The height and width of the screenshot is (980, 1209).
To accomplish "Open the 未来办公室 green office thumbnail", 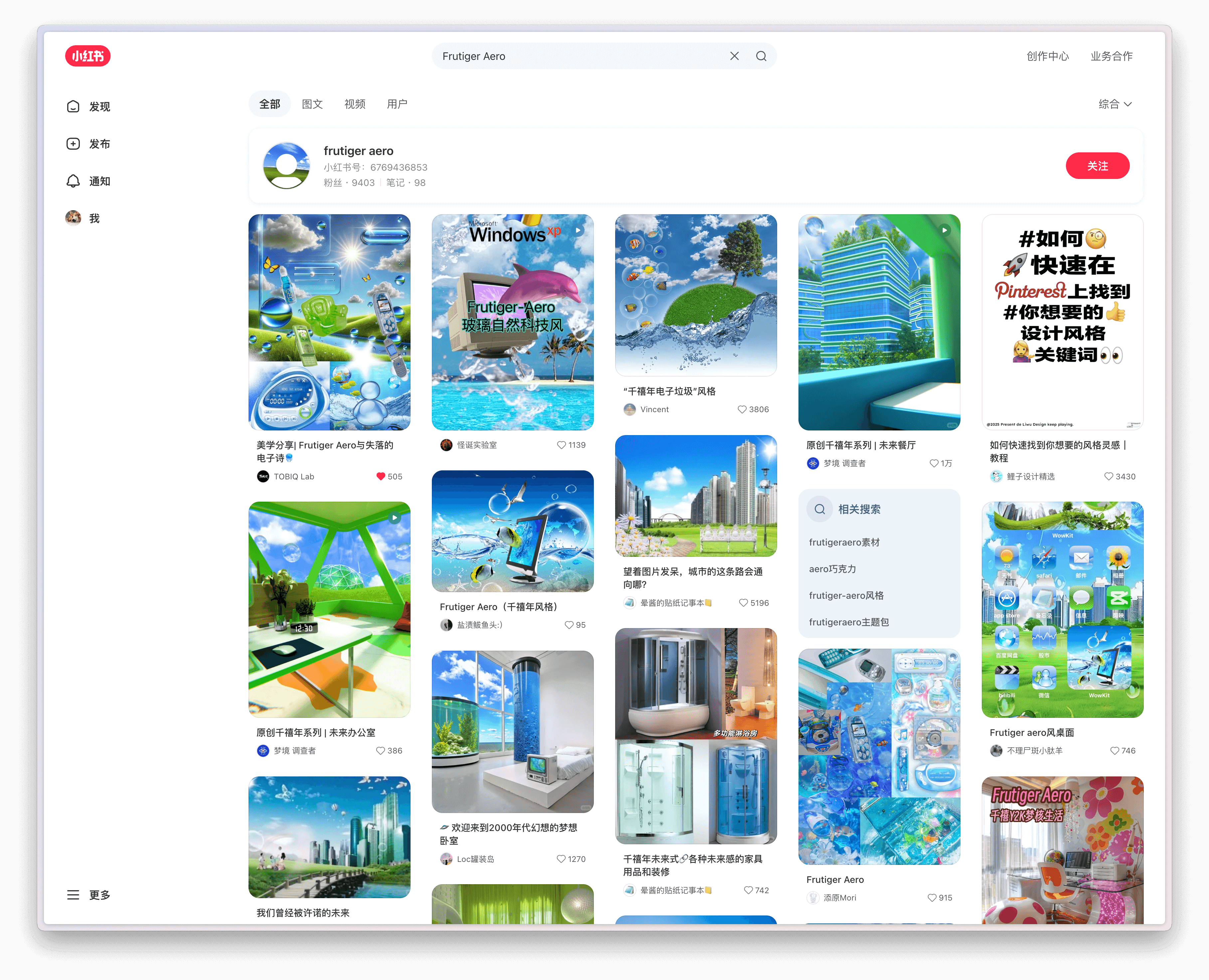I will pos(329,610).
